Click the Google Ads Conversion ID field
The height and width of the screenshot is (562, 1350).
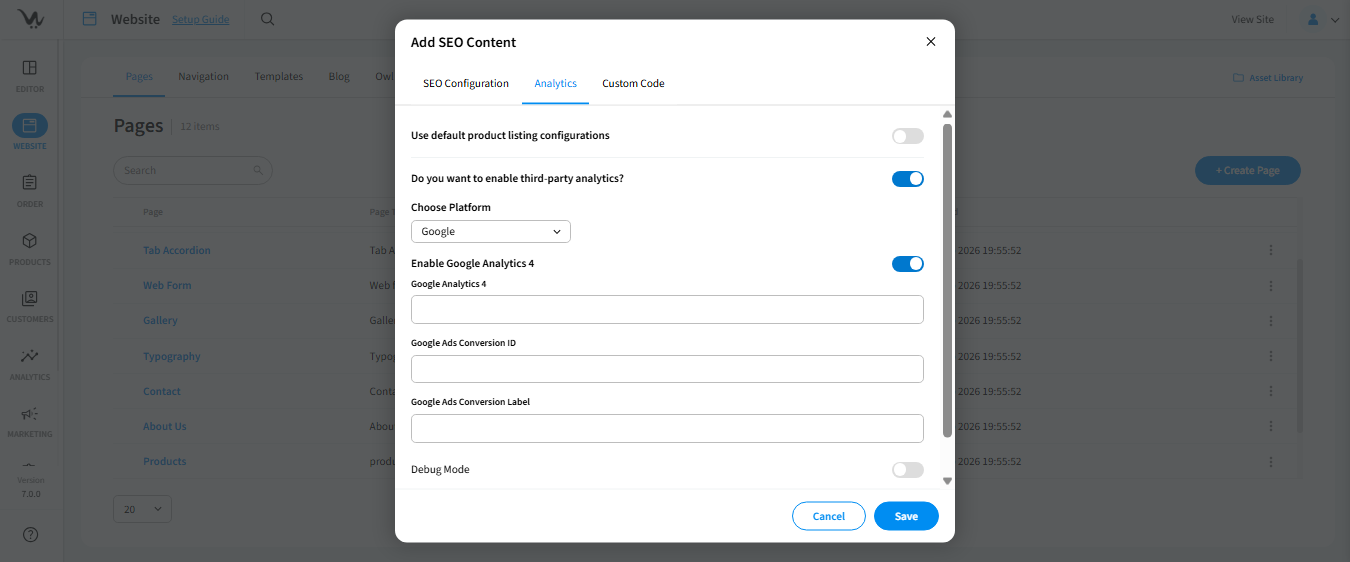point(667,369)
